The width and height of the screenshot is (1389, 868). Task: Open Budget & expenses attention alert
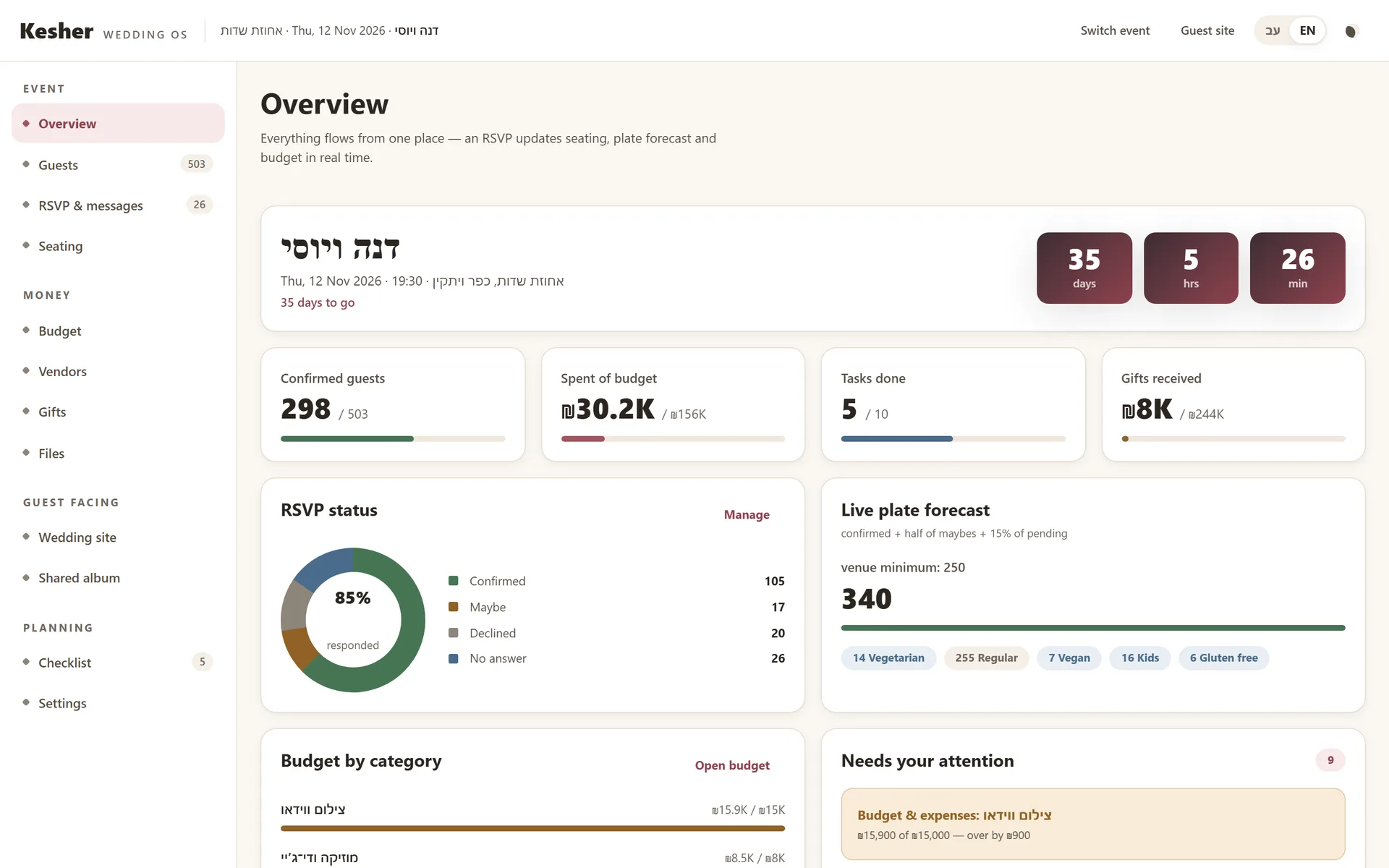[1093, 824]
